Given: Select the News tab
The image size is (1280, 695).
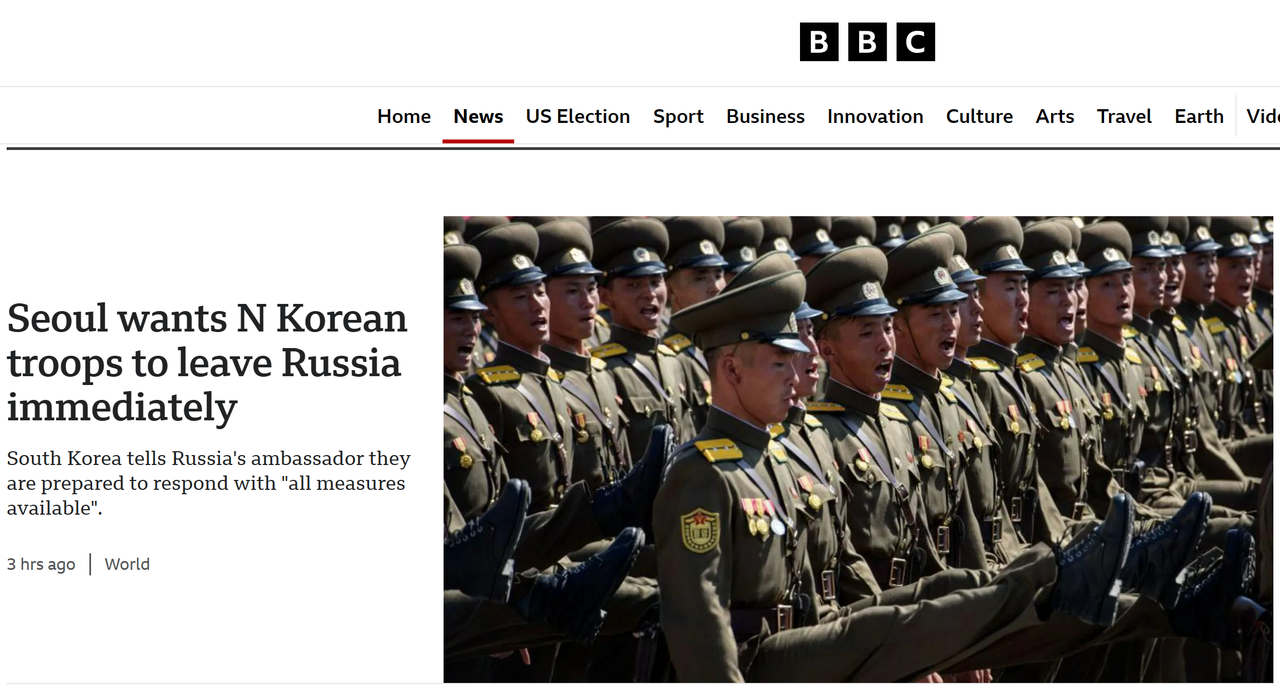Looking at the screenshot, I should 478,116.
